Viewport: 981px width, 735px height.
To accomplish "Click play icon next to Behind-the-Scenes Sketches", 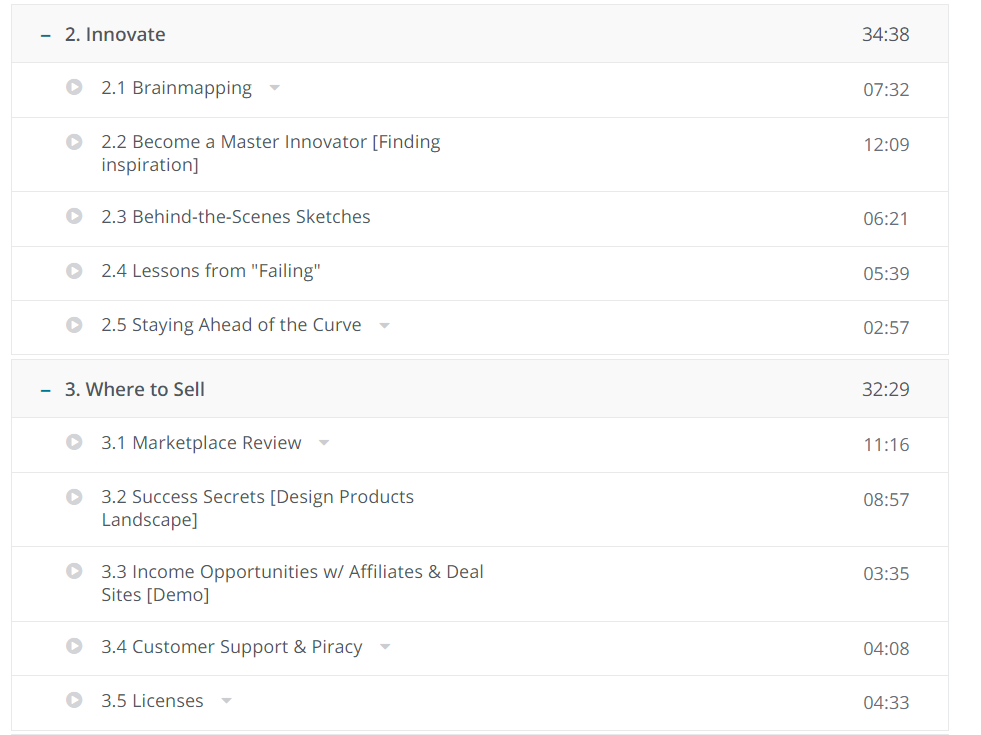I will point(74,216).
